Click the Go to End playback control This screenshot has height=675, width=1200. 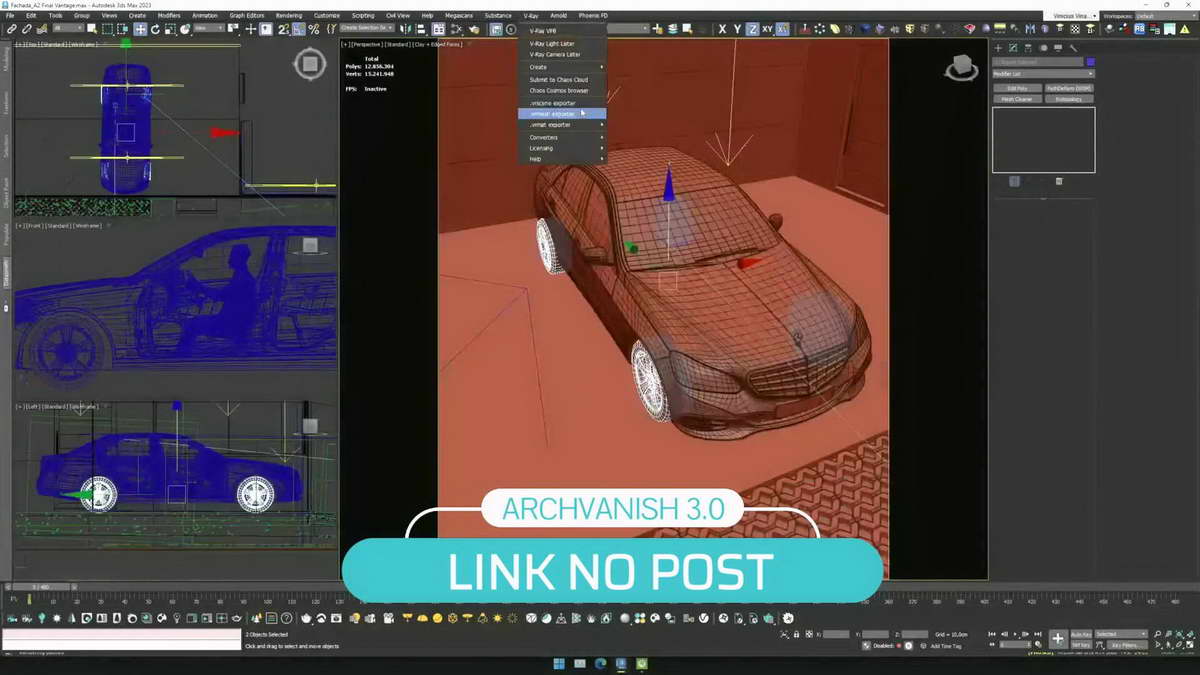click(1038, 634)
